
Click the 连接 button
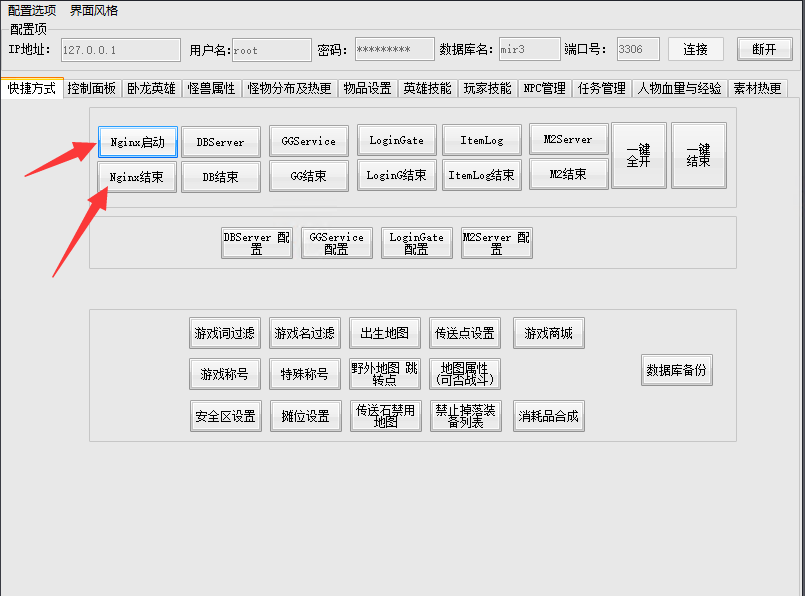pyautogui.click(x=696, y=49)
